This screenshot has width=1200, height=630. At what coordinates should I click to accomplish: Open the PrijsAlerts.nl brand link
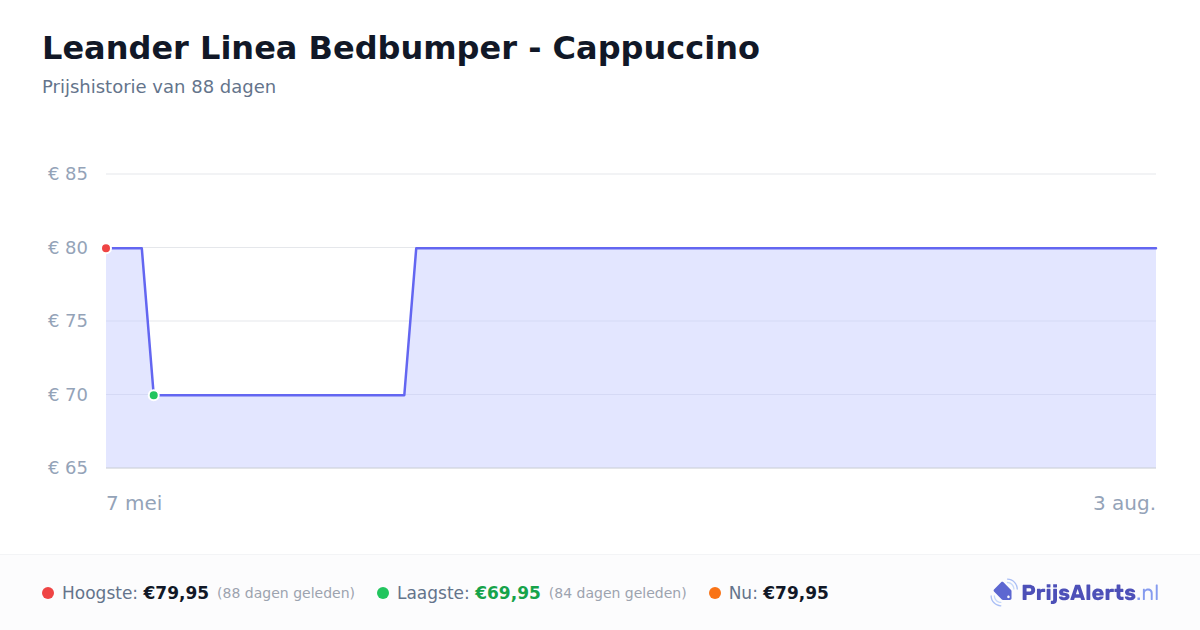click(x=1075, y=593)
